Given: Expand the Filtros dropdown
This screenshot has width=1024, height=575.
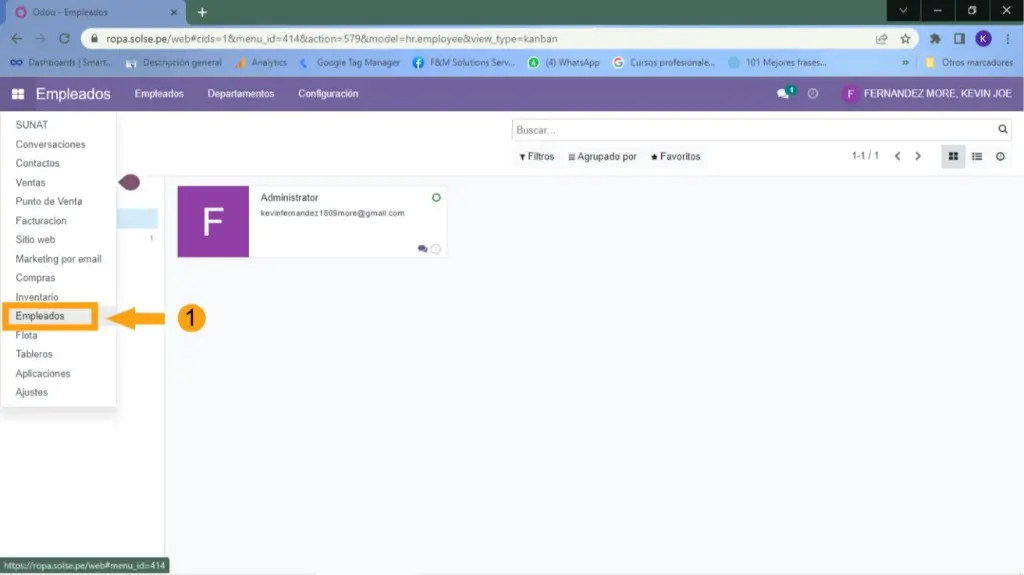Looking at the screenshot, I should click(537, 157).
